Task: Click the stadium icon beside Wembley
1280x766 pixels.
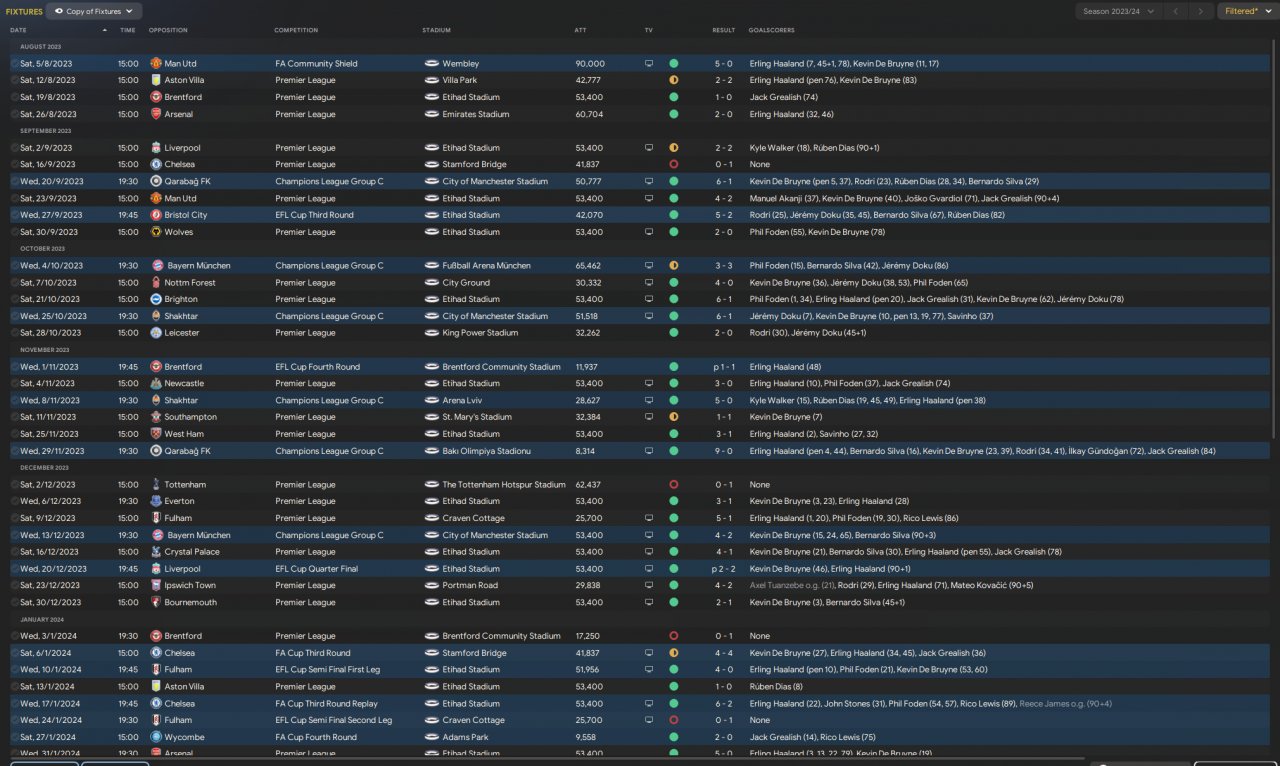Action: 431,63
